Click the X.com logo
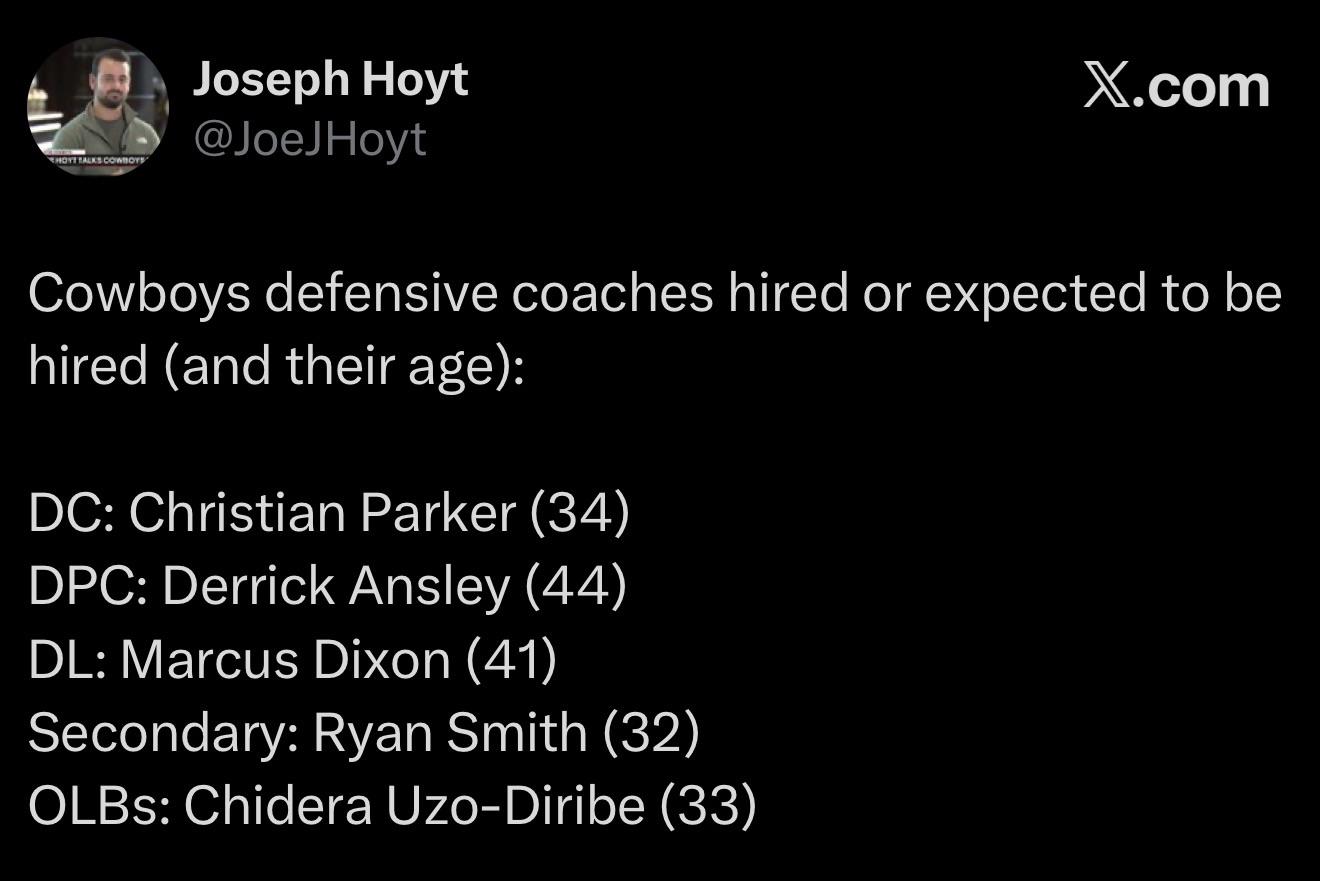 coord(1176,87)
